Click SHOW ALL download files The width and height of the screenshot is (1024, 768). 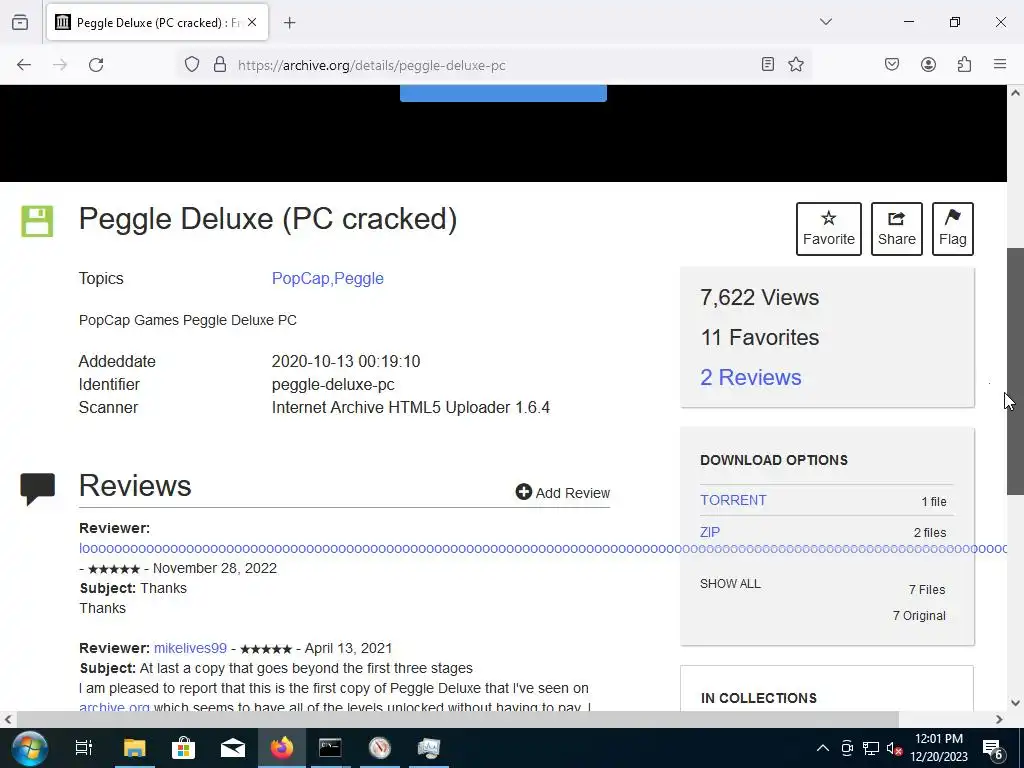[x=730, y=584]
